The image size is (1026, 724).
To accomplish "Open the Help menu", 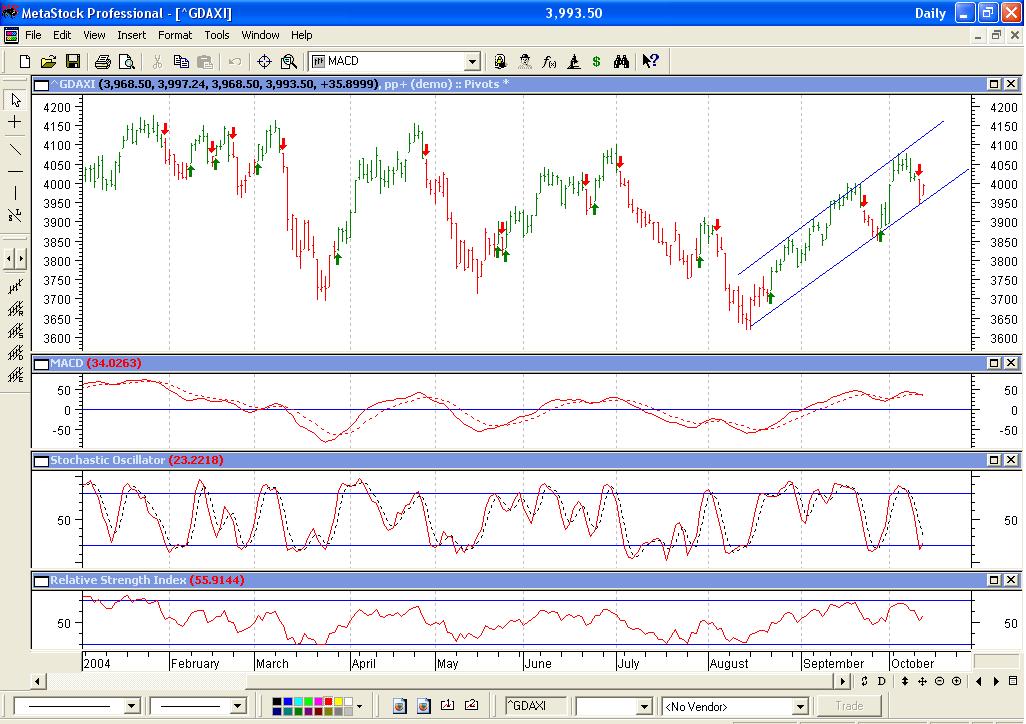I will (302, 35).
